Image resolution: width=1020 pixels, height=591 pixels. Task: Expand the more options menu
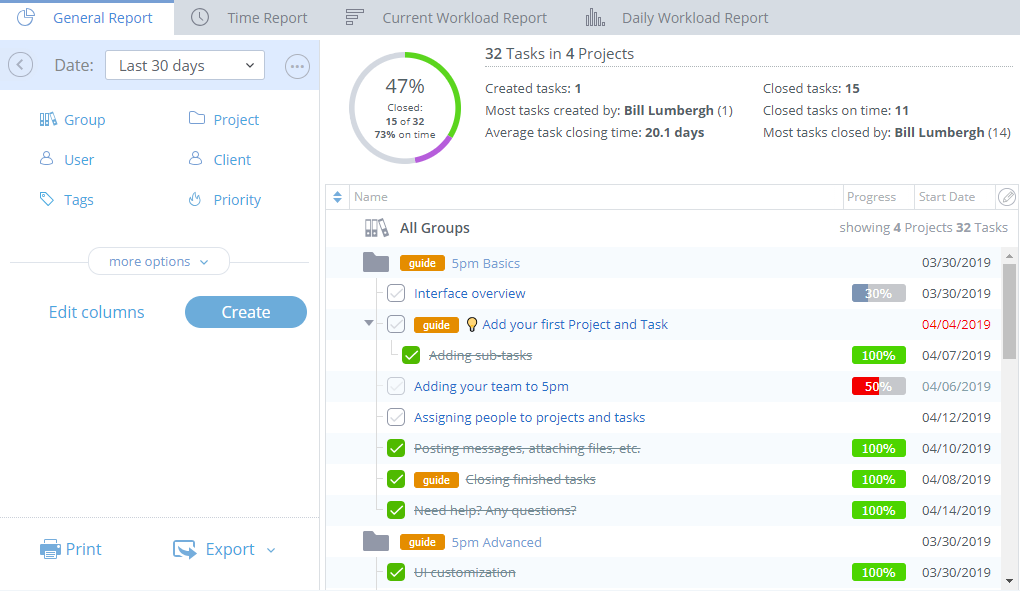[158, 261]
